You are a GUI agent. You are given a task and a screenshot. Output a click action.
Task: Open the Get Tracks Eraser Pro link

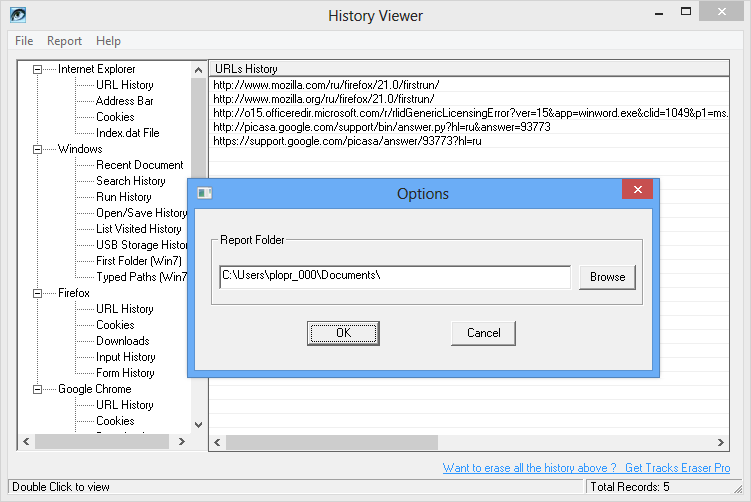pyautogui.click(x=677, y=468)
